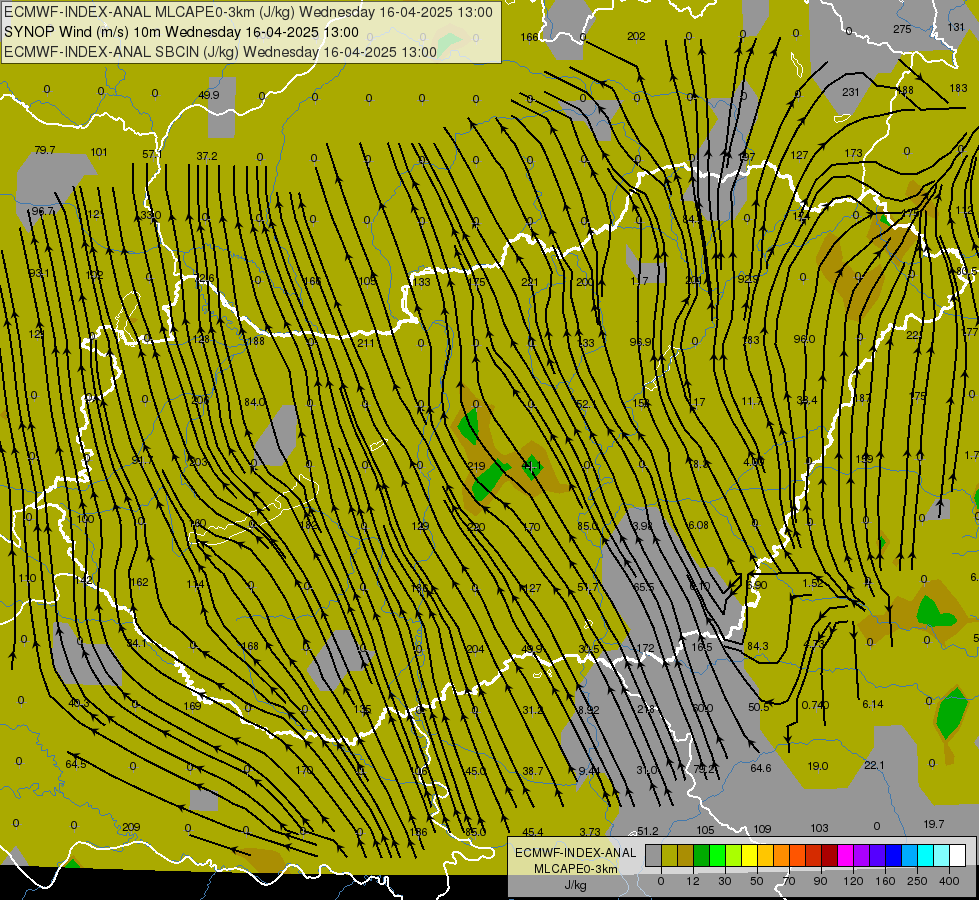979x900 pixels.
Task: Click the map value 0.740
Action: (815, 705)
